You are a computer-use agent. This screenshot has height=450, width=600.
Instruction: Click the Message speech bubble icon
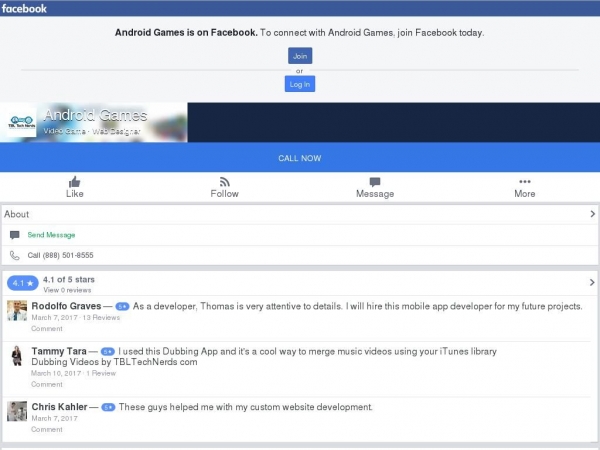pos(375,182)
